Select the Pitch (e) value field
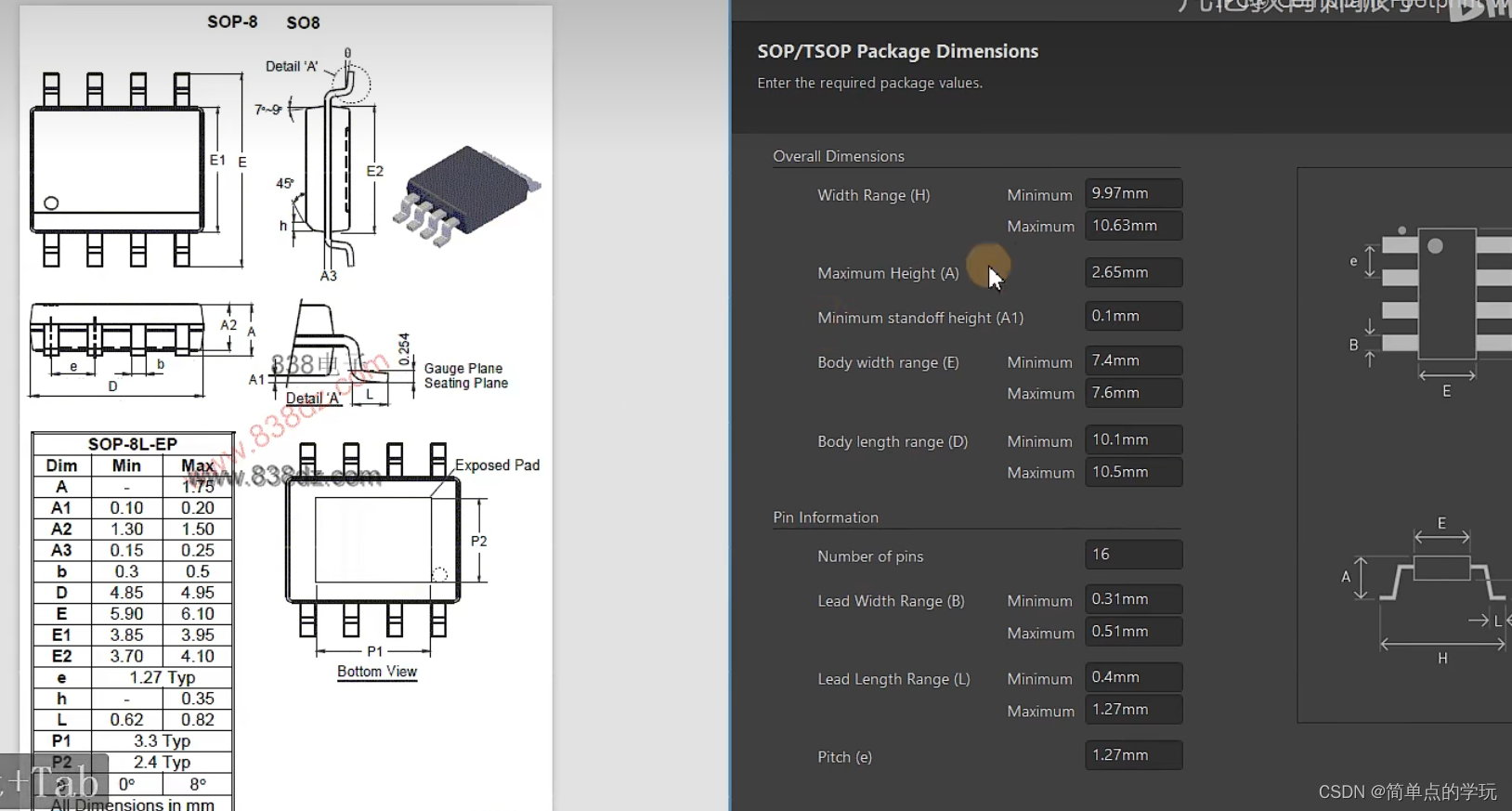Screen dimensions: 1512x811 [x=1133, y=755]
